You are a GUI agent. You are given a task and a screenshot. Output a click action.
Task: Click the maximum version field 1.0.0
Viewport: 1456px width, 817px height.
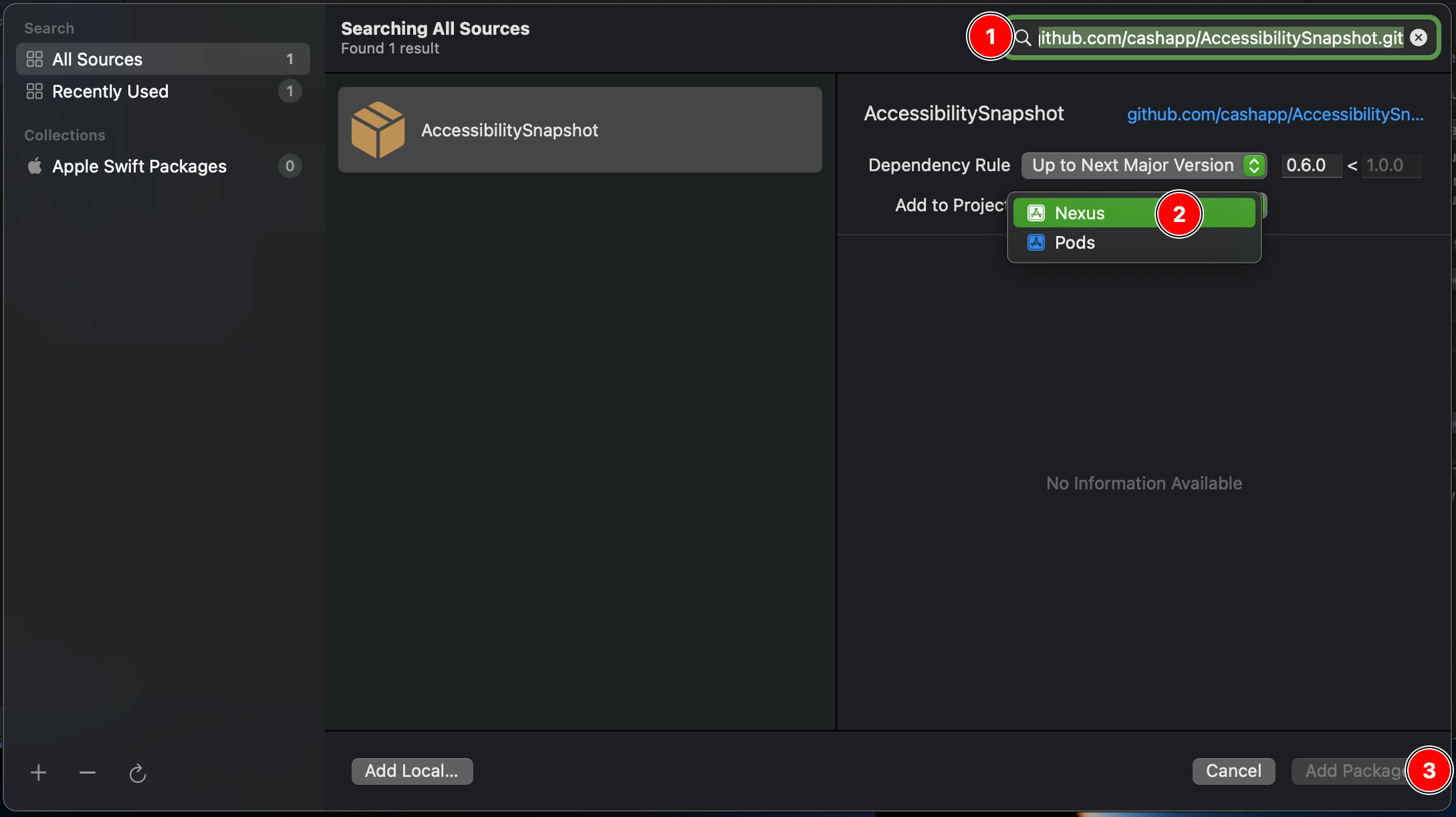click(1392, 165)
